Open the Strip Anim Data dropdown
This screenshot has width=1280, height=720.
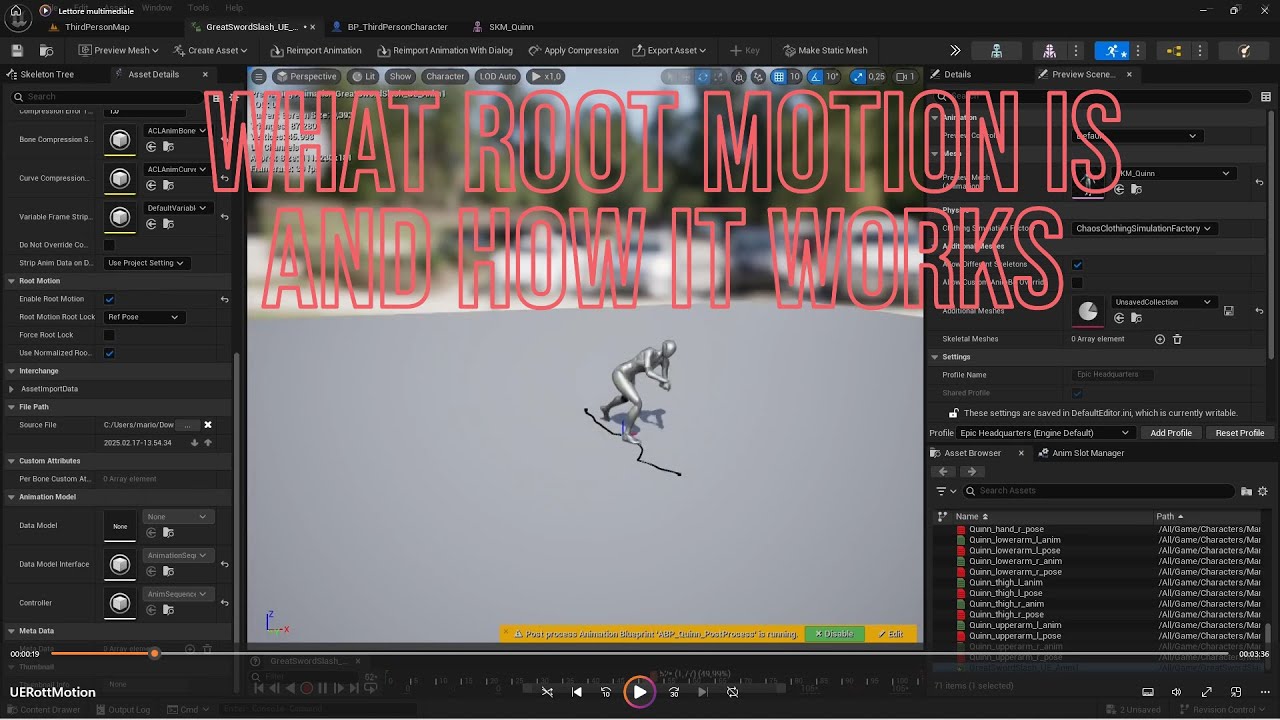(x=145, y=263)
